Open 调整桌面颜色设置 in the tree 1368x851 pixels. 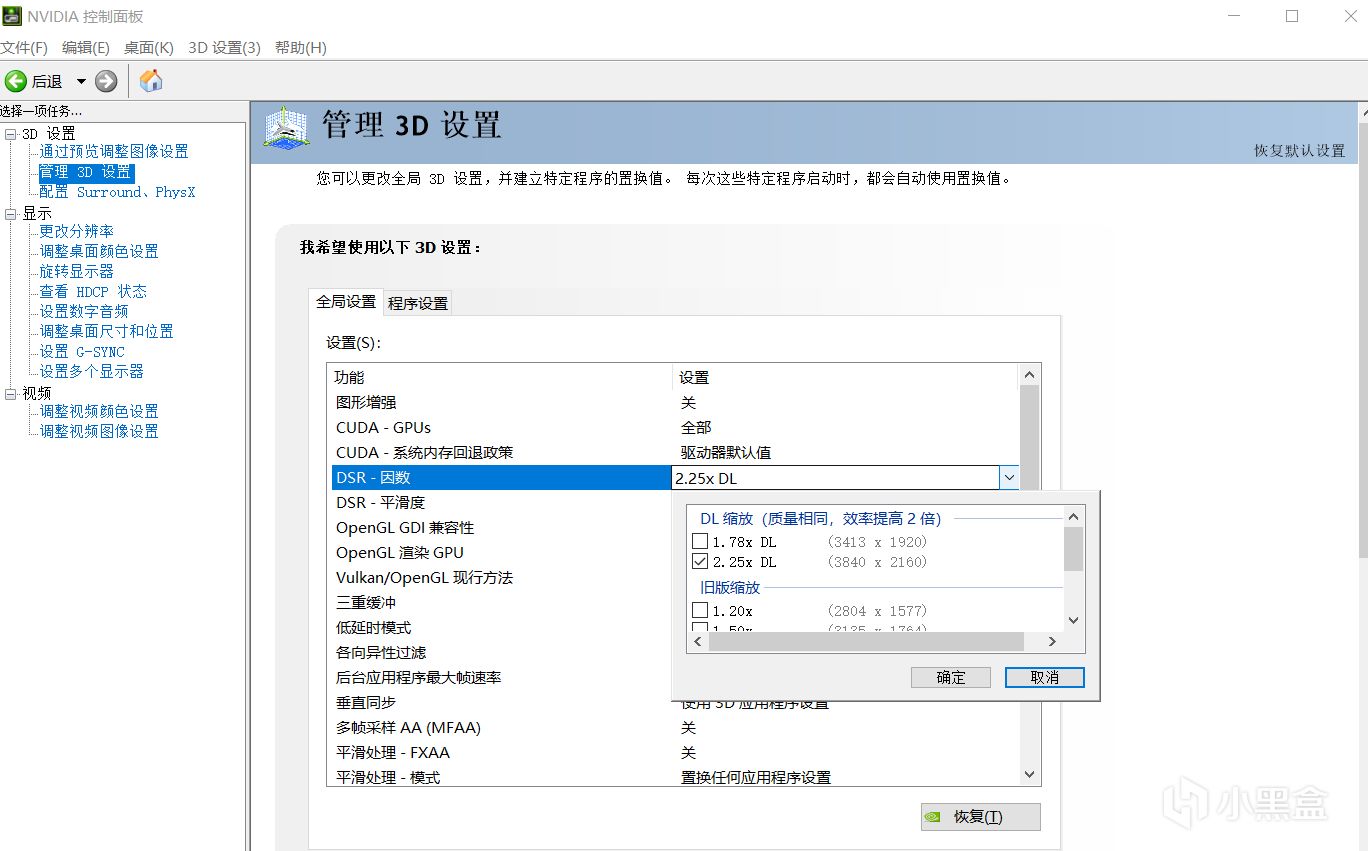(99, 251)
